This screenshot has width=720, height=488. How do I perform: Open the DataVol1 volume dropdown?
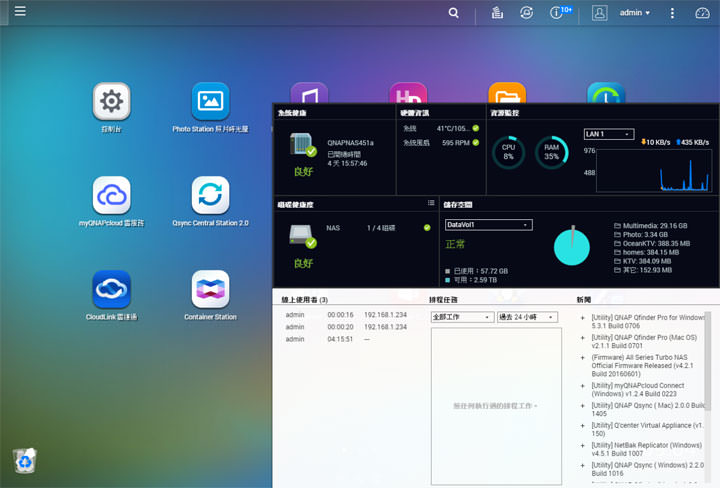[487, 225]
